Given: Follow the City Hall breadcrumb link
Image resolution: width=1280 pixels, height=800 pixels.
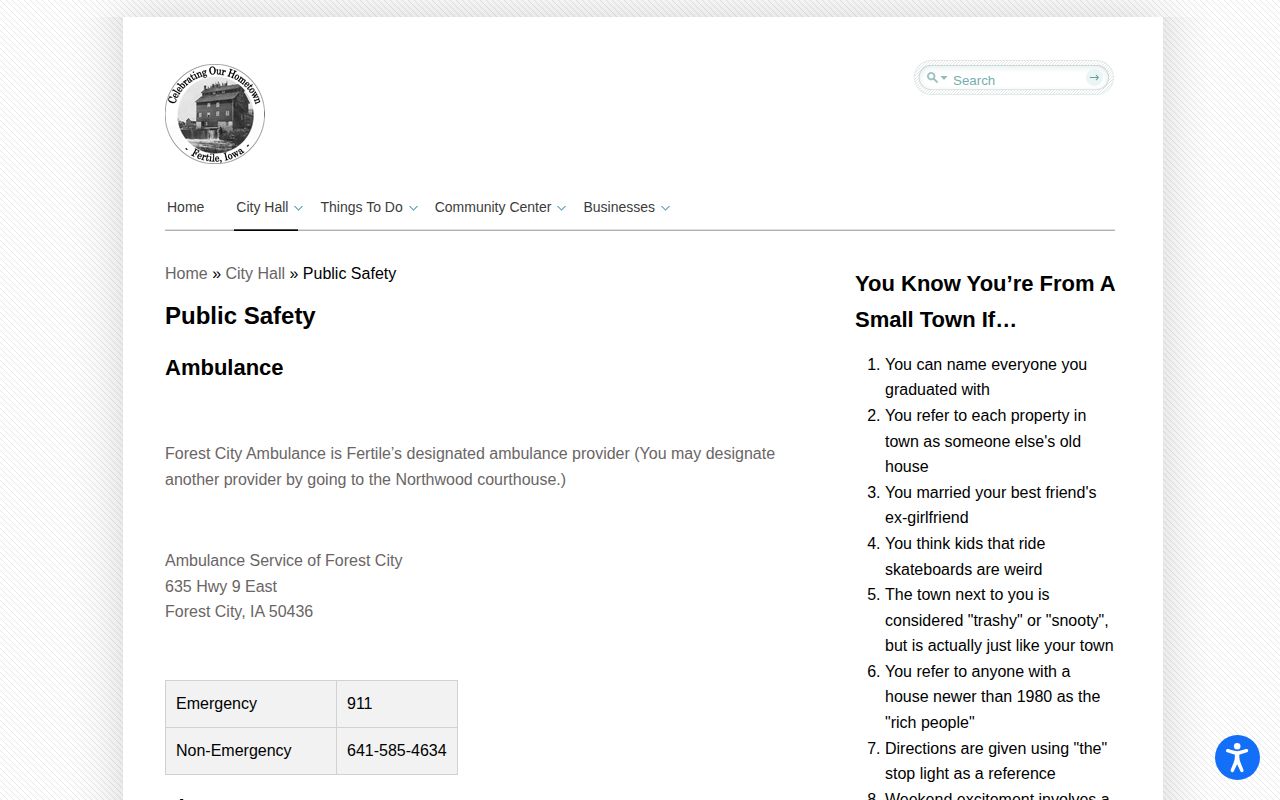Looking at the screenshot, I should (x=255, y=273).
